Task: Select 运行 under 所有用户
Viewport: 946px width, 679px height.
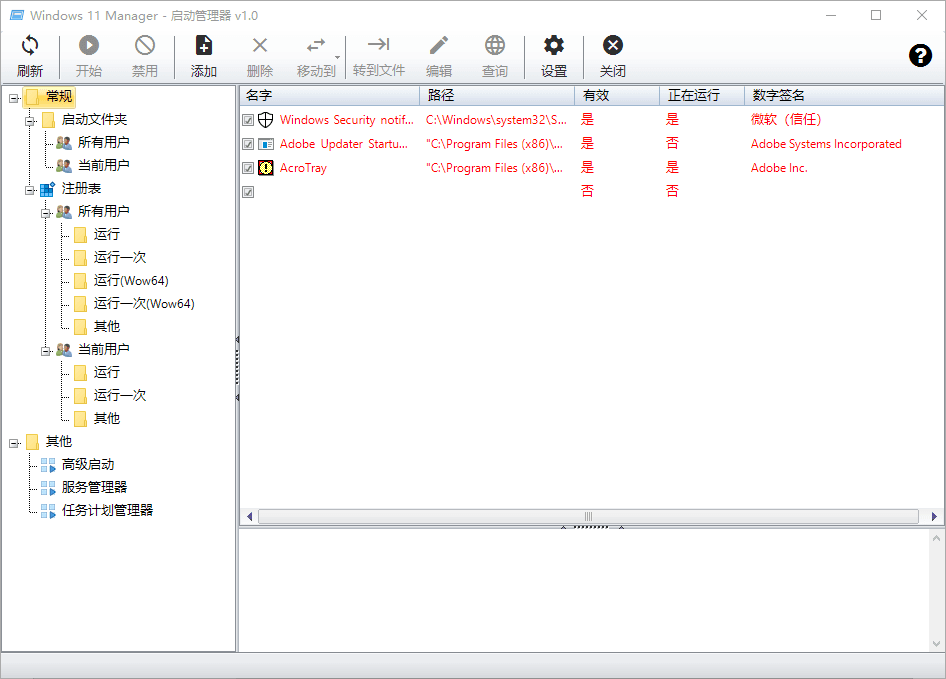Action: (x=107, y=234)
